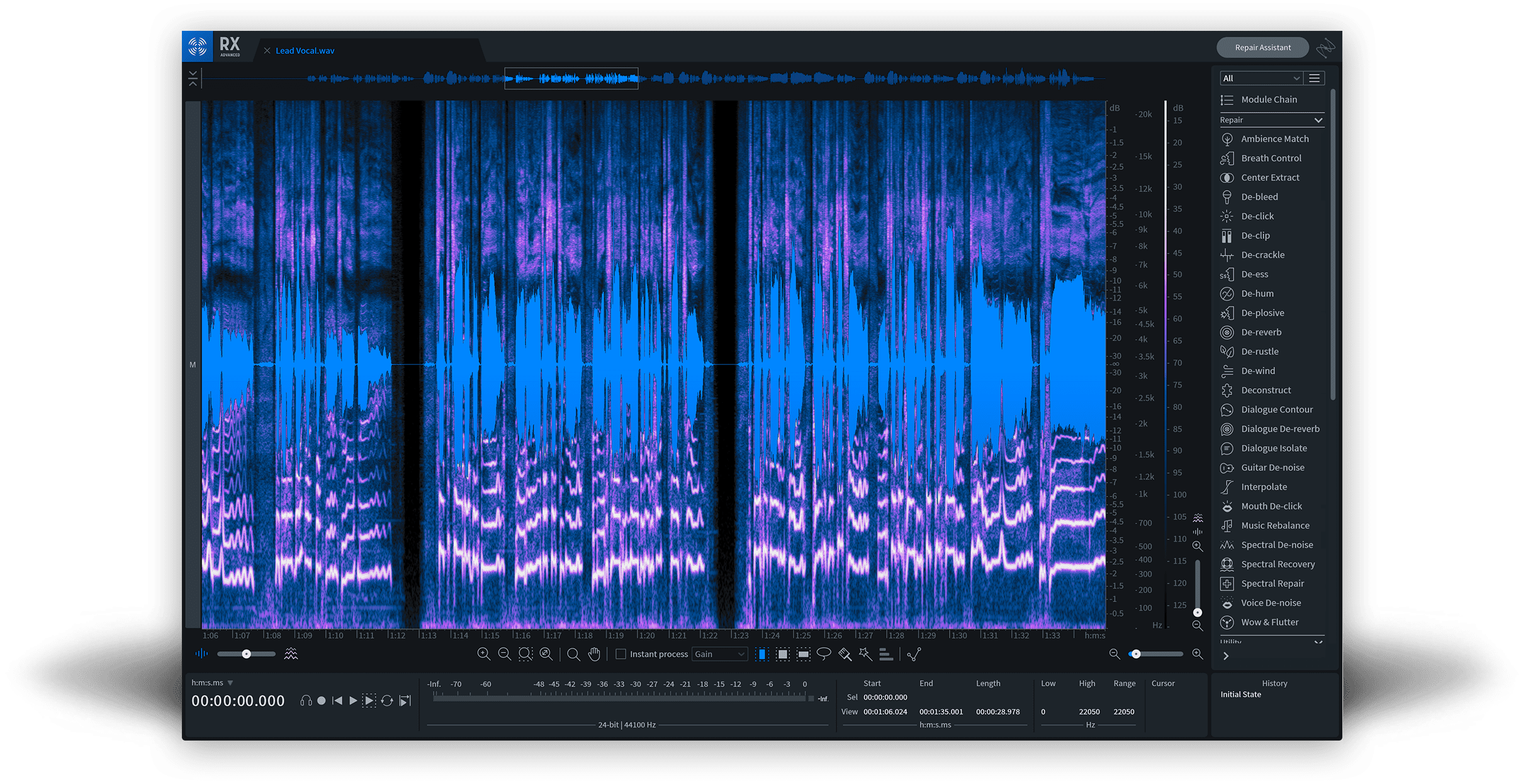The width and height of the screenshot is (1523, 784).
Task: Launch the Repair Assistant
Action: [1262, 48]
